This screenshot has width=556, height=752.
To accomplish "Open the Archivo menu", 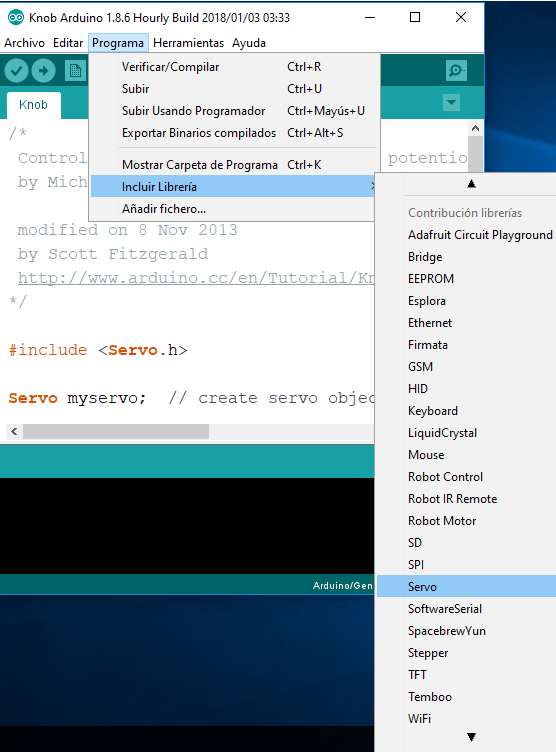I will tap(24, 43).
